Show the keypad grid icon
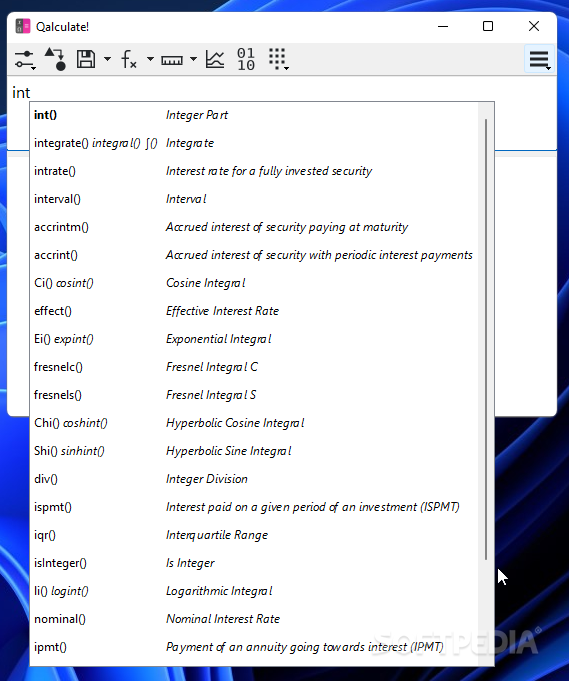Screen dimensions: 569x681 point(278,59)
